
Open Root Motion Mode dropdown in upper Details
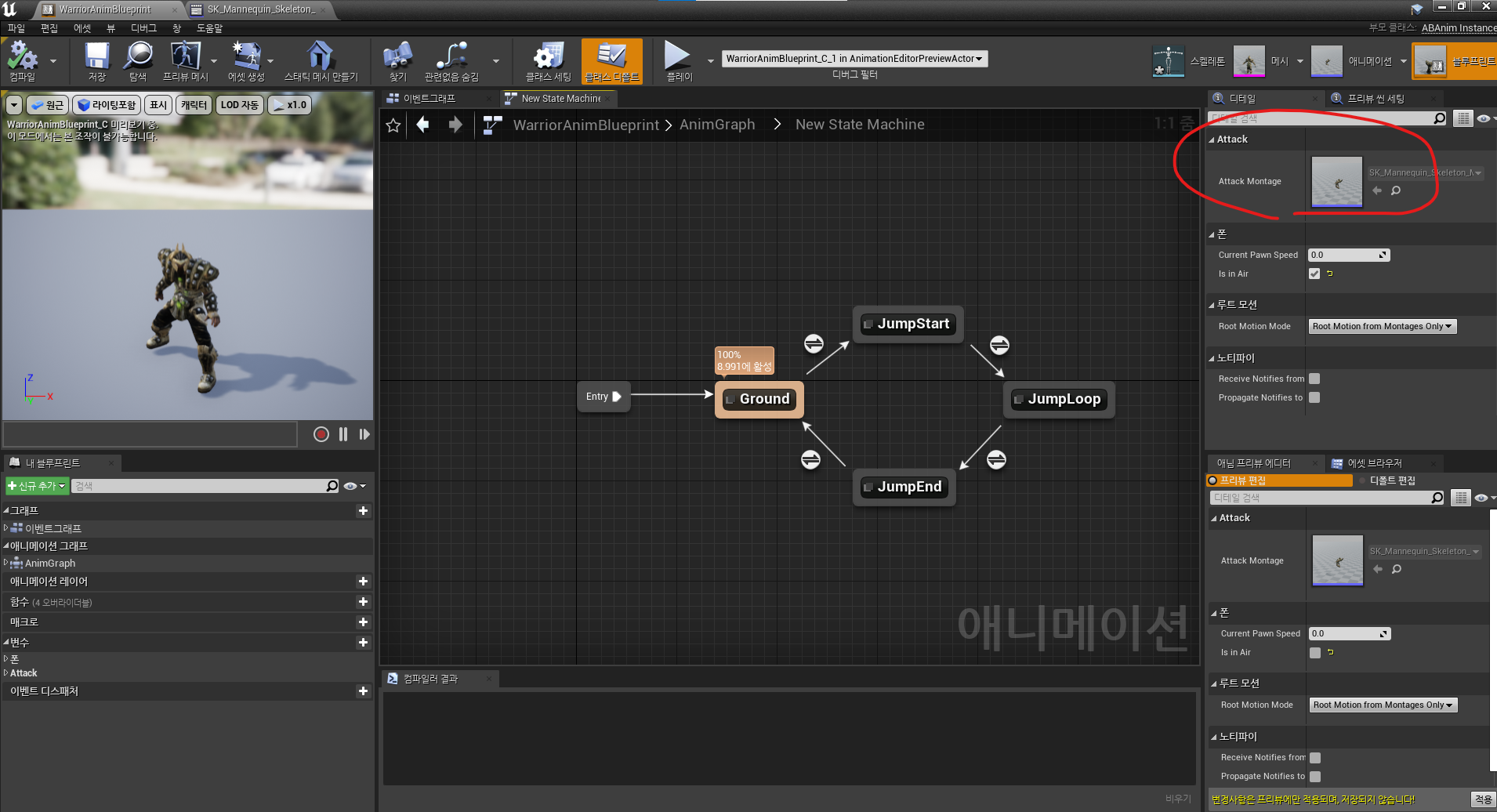tap(1382, 326)
